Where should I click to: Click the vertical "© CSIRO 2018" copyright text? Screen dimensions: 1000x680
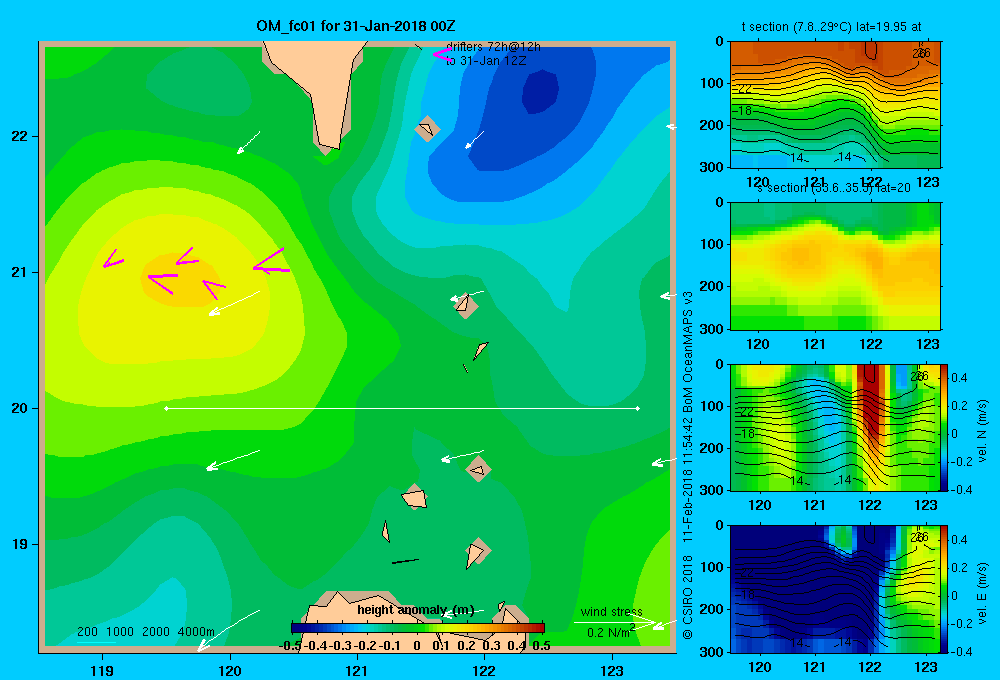(688, 596)
